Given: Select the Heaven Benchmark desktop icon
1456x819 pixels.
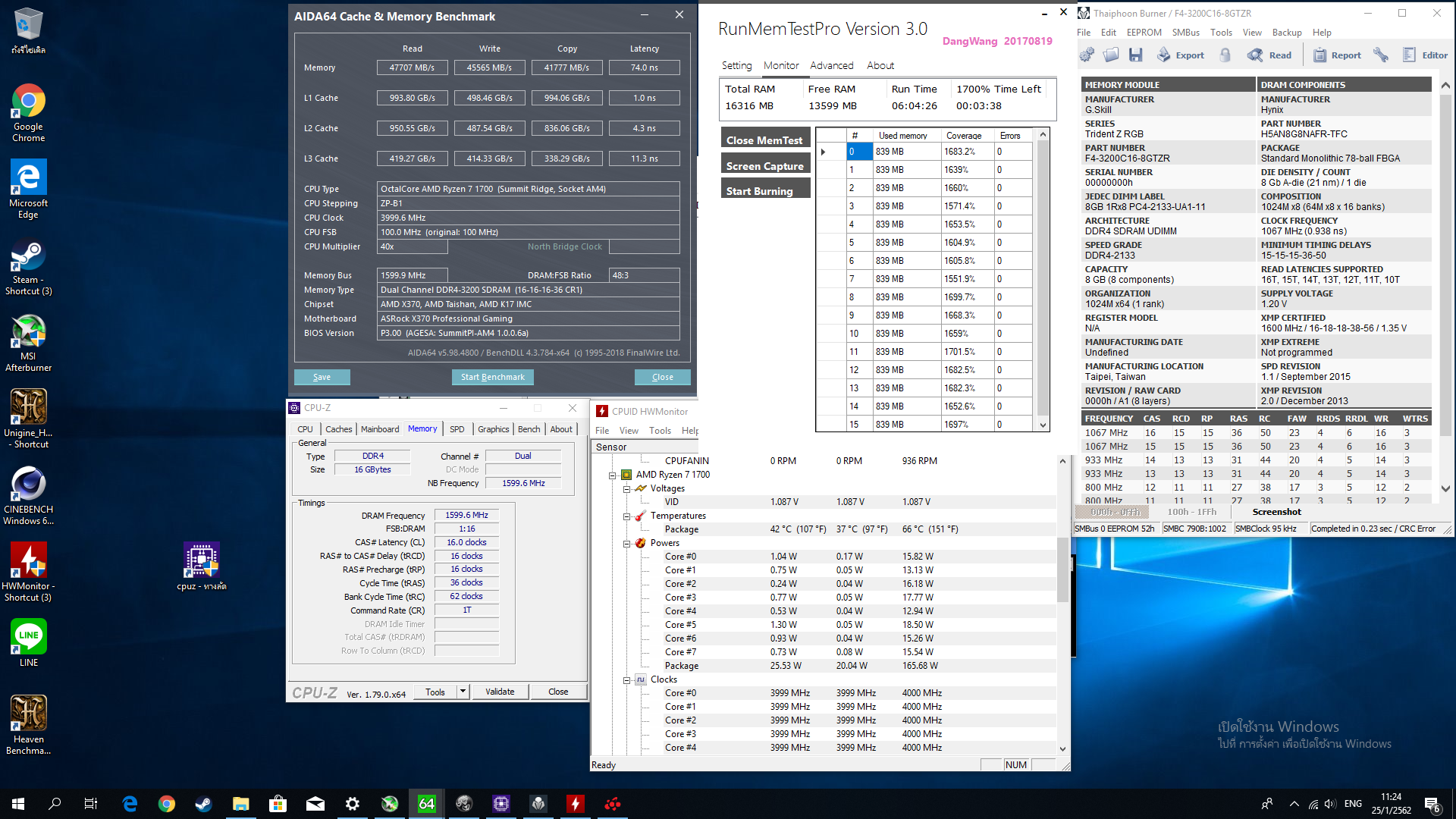Looking at the screenshot, I should tap(28, 725).
